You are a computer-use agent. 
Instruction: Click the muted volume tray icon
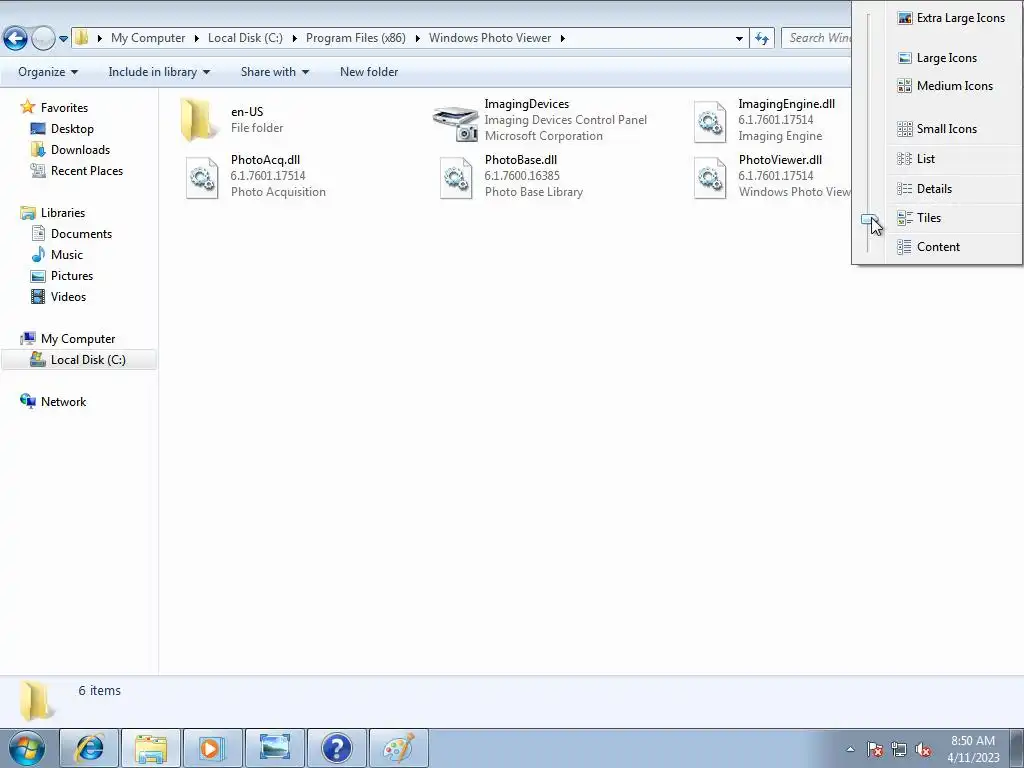(923, 749)
